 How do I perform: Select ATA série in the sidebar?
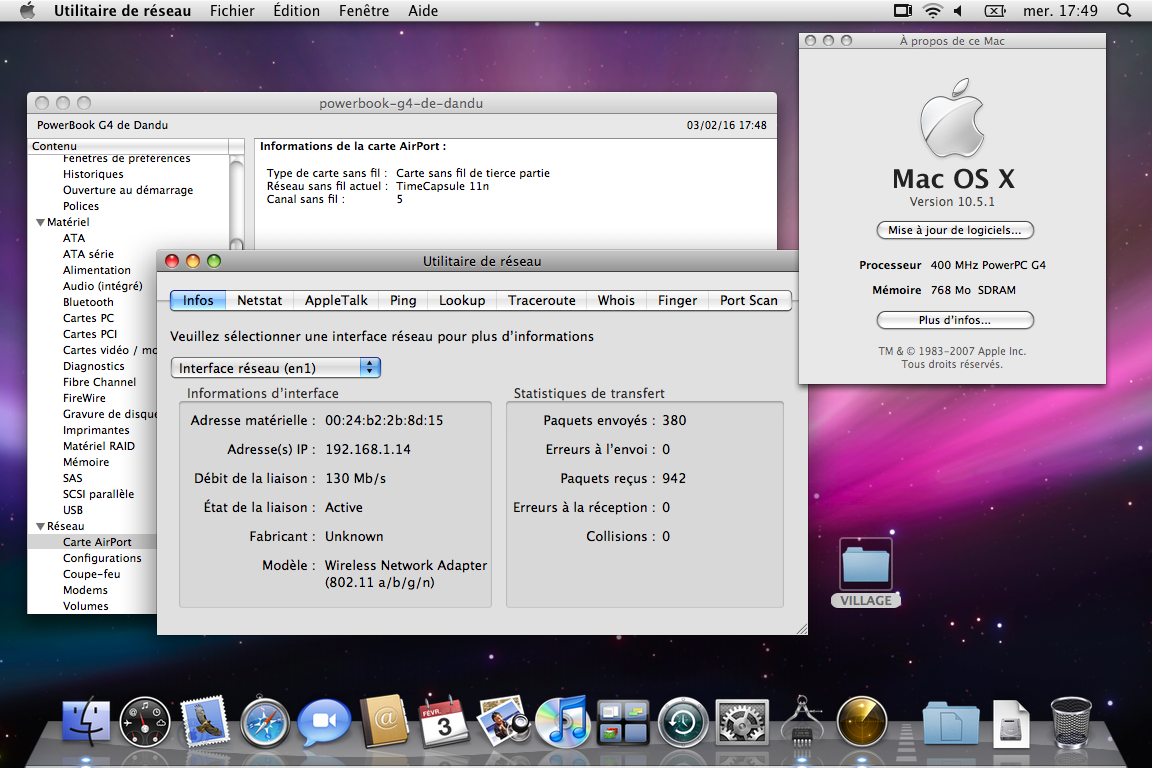pyautogui.click(x=88, y=254)
